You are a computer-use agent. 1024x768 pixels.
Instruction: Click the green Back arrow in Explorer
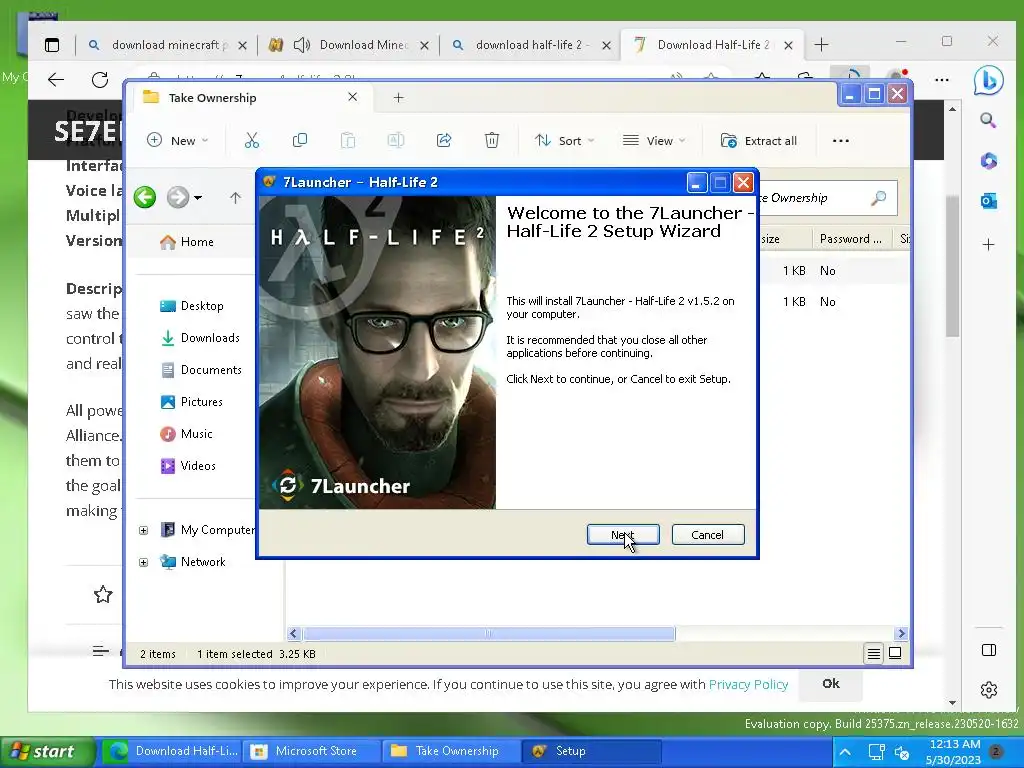click(x=145, y=197)
